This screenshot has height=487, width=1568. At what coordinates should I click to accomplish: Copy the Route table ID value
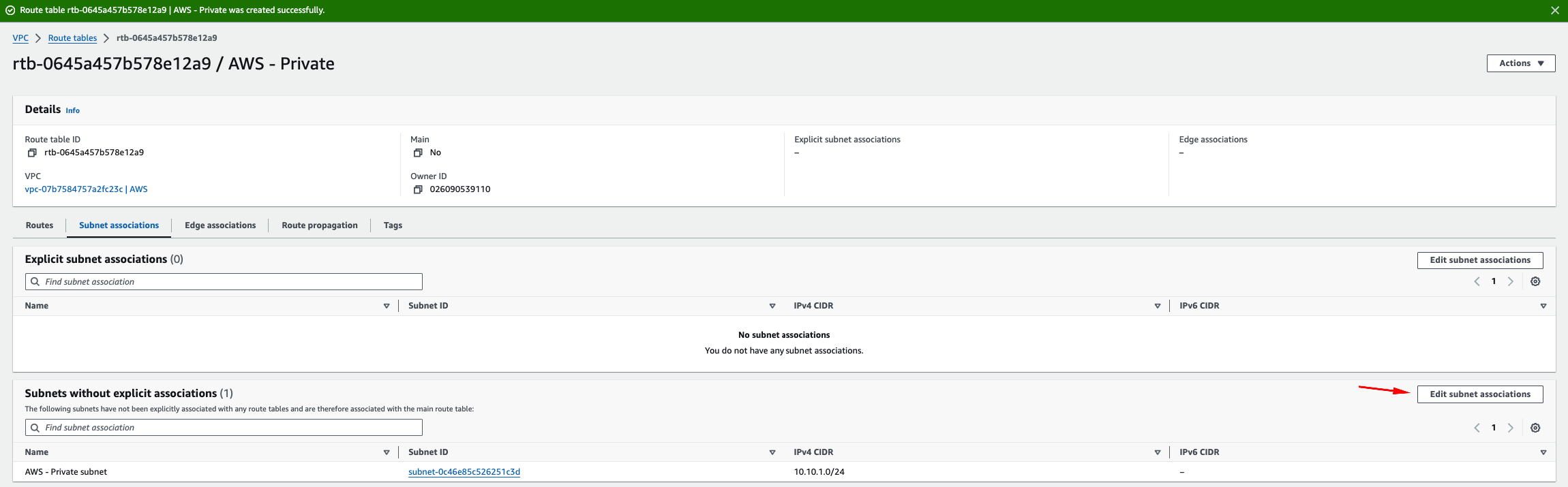(32, 153)
